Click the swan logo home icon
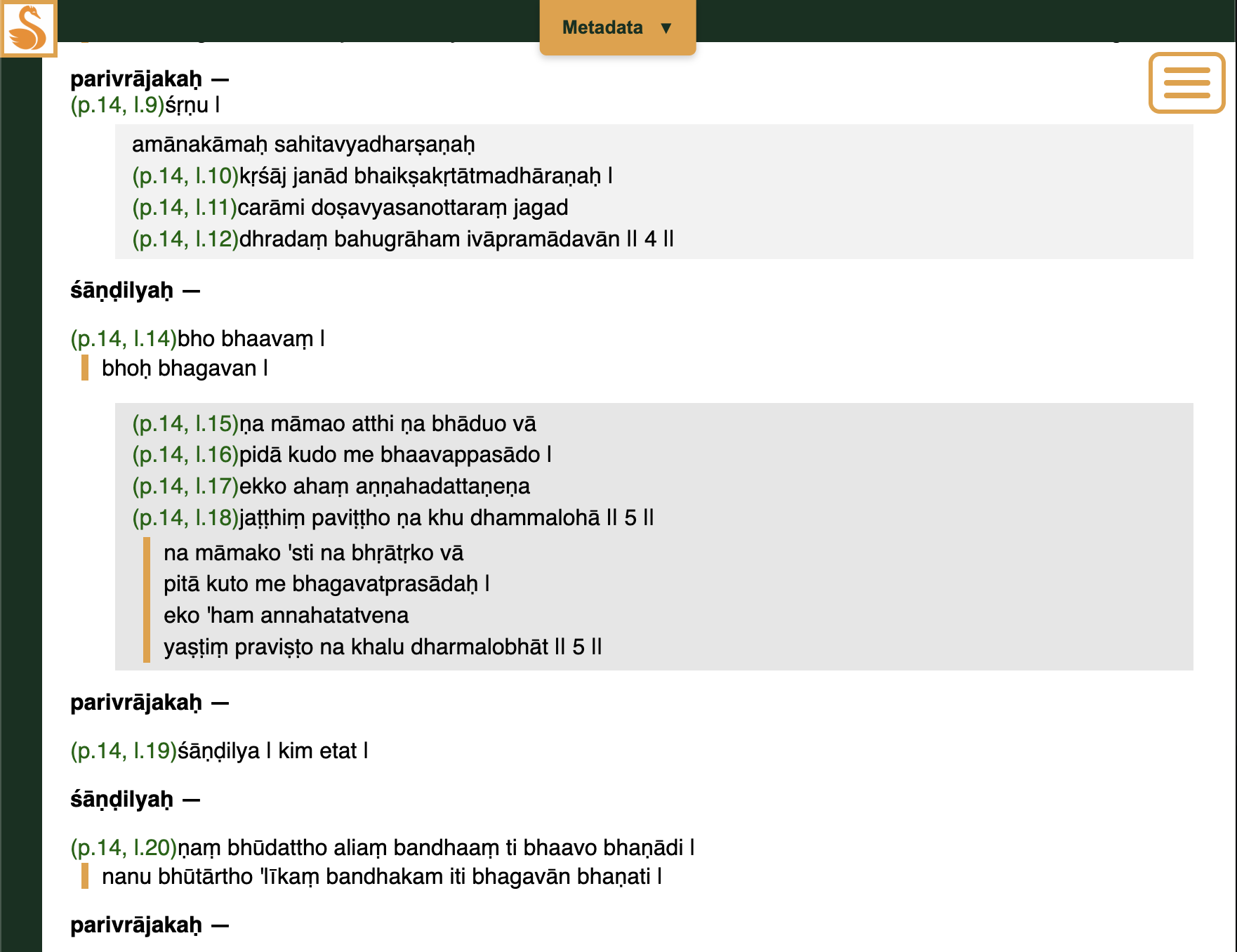 pos(28,28)
